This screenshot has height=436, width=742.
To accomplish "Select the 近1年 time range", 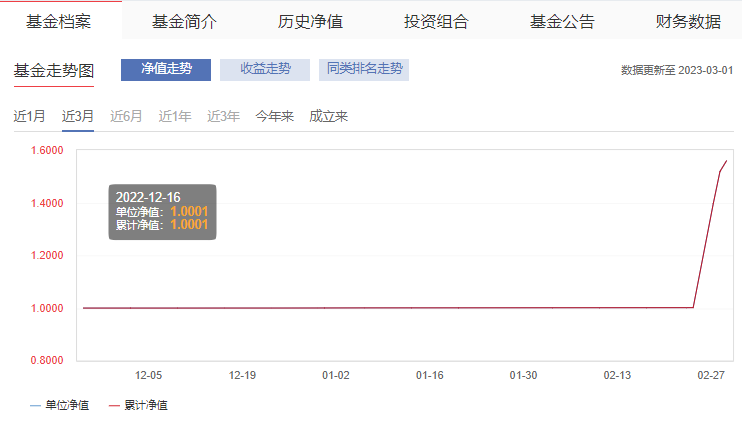I will (x=175, y=116).
